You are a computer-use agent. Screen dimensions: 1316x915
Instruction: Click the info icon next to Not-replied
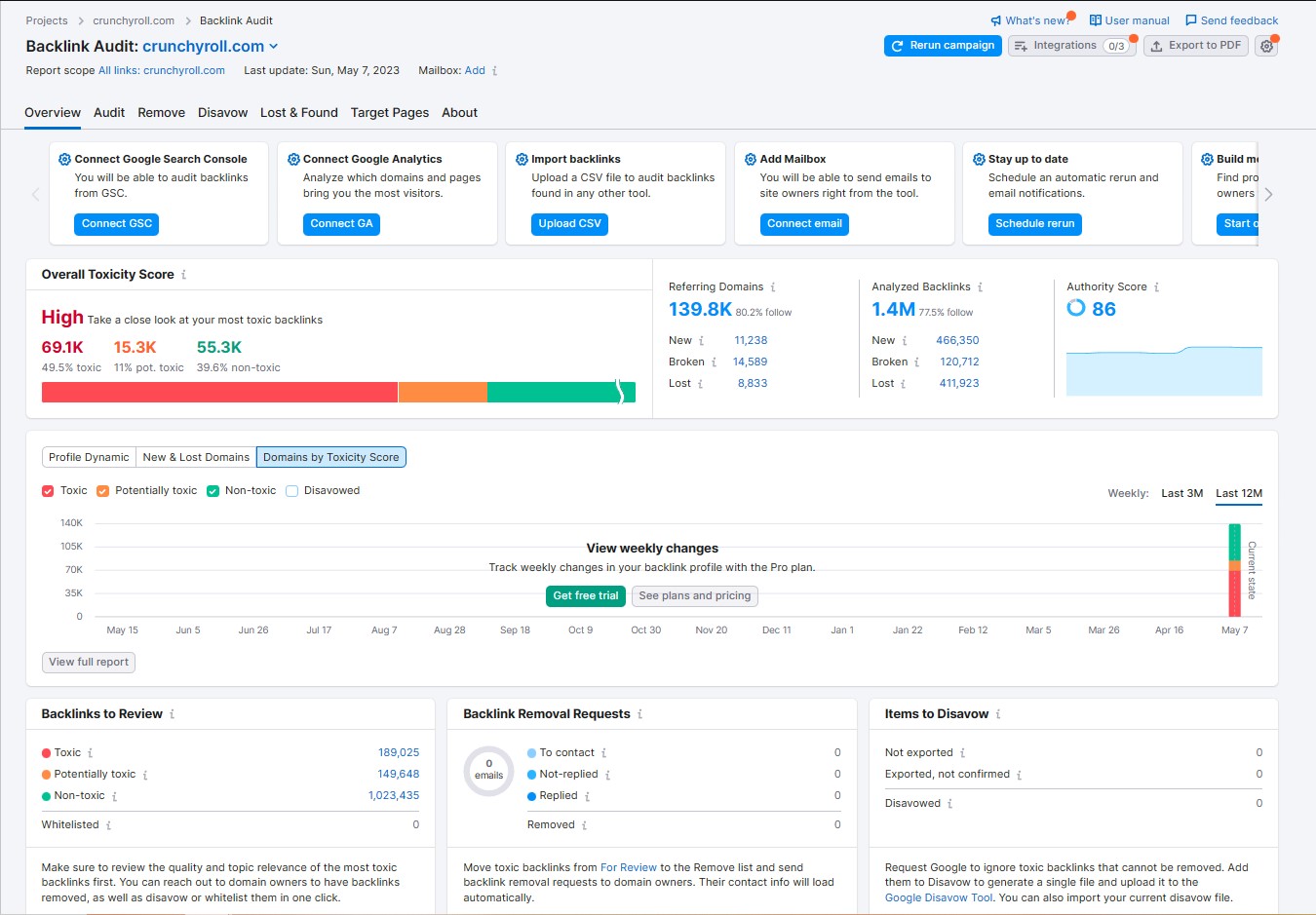(x=607, y=776)
